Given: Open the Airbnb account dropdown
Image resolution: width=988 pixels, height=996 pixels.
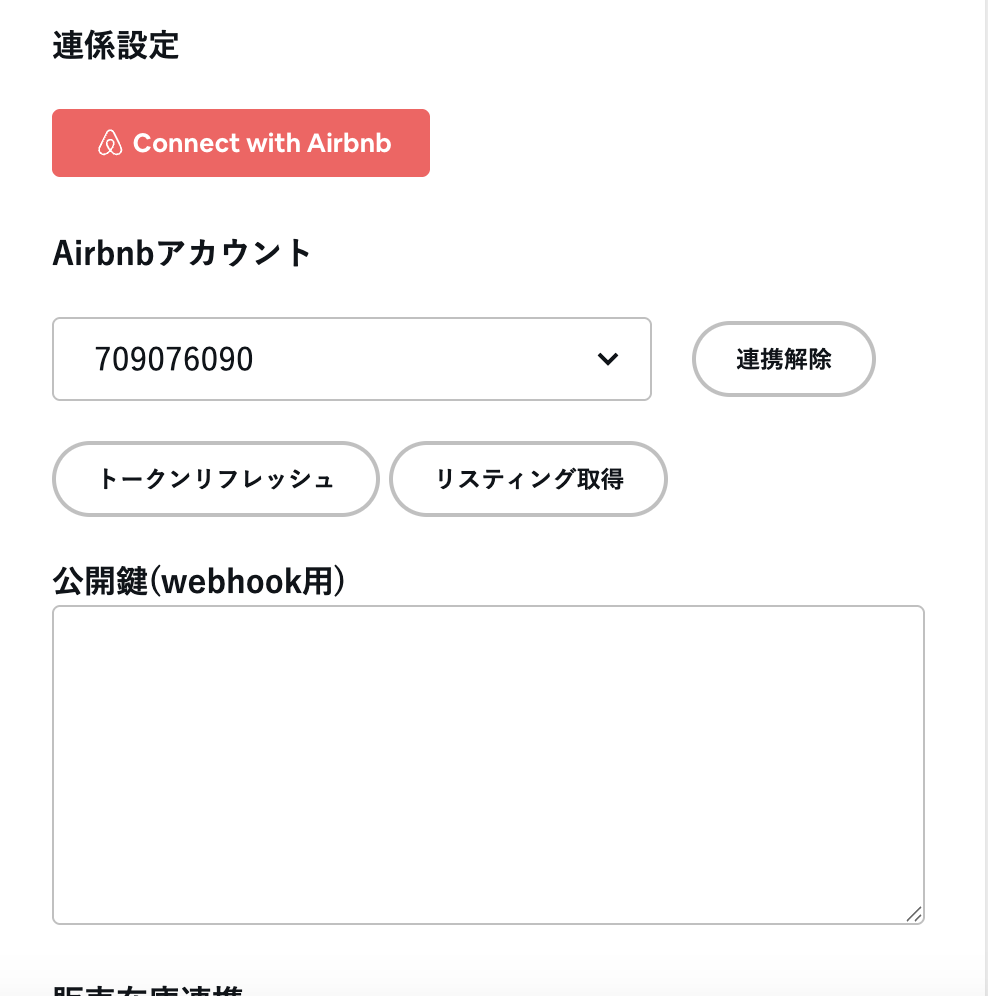Looking at the screenshot, I should tap(351, 359).
